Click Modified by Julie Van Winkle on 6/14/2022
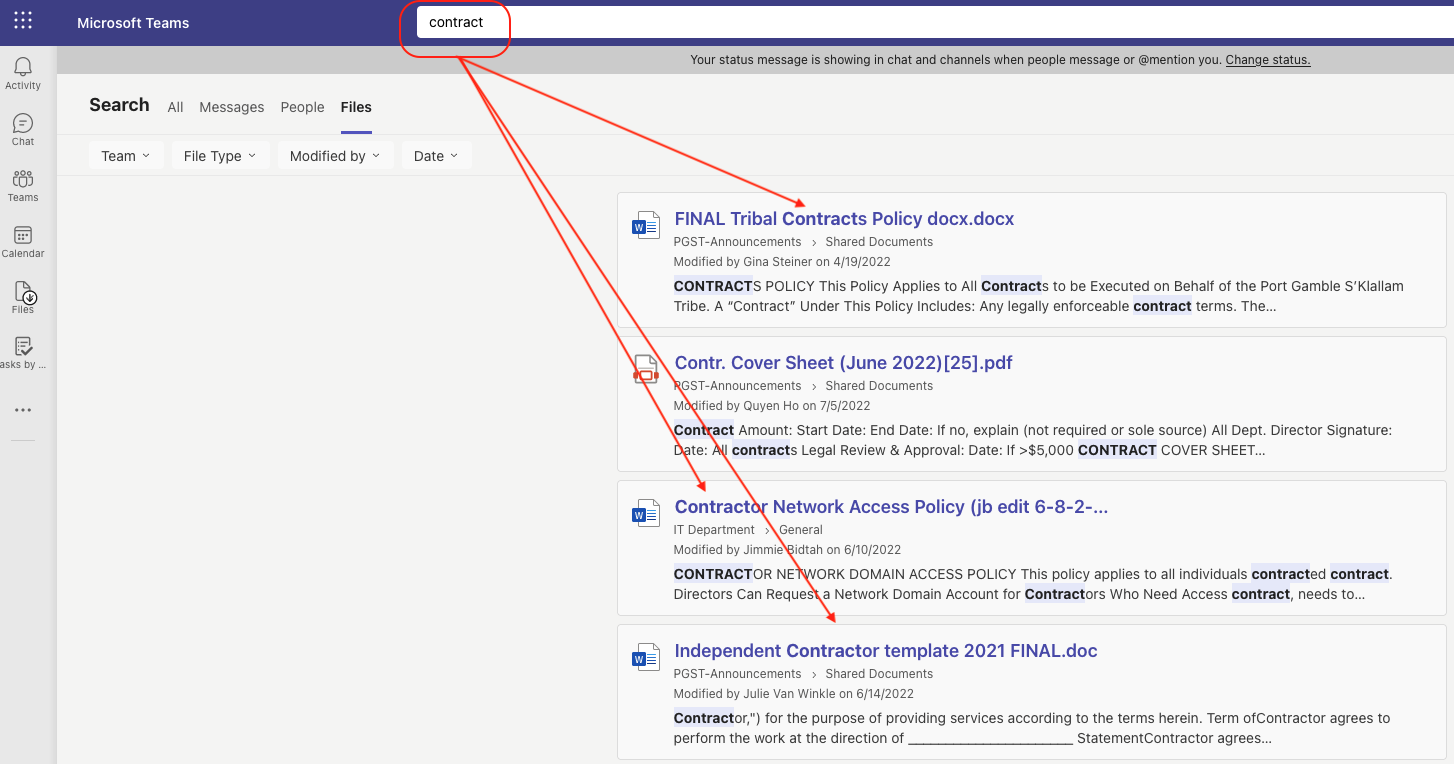The height and width of the screenshot is (764, 1454). pos(793,694)
